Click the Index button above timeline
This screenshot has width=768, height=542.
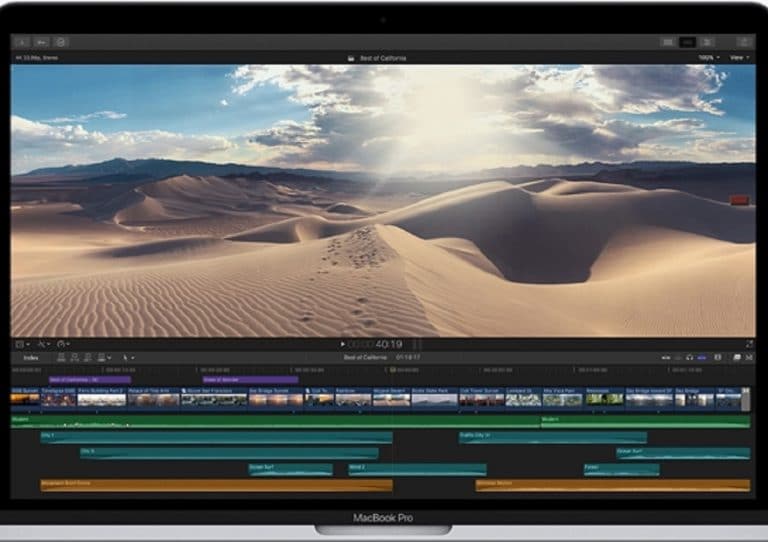pos(31,357)
